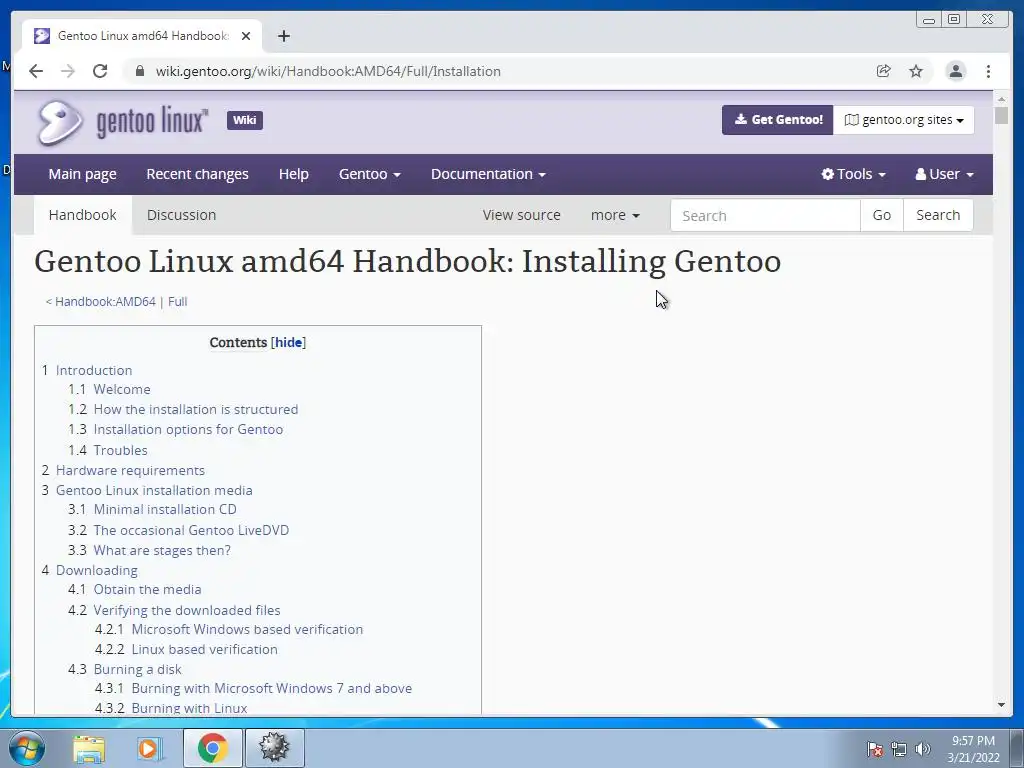Click the page scrollbar up arrow

1001,99
